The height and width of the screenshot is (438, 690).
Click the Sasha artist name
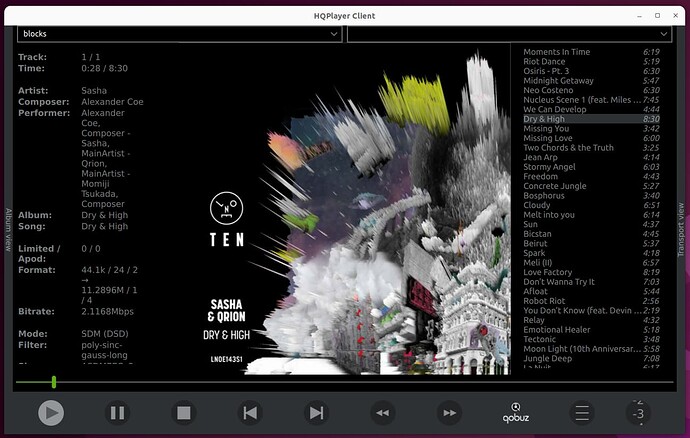click(94, 91)
